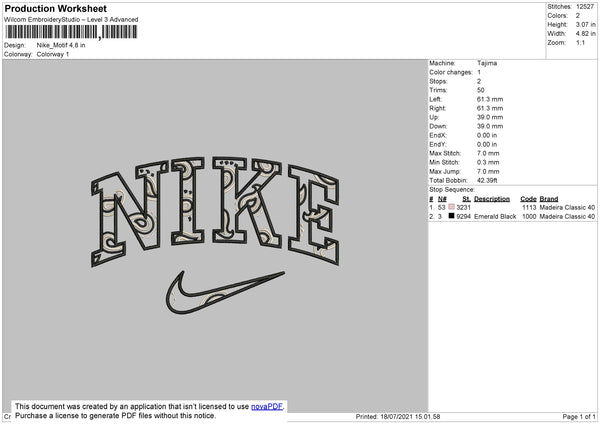
Task: Click the Emerald Black thread color swatch
Action: coord(452,216)
